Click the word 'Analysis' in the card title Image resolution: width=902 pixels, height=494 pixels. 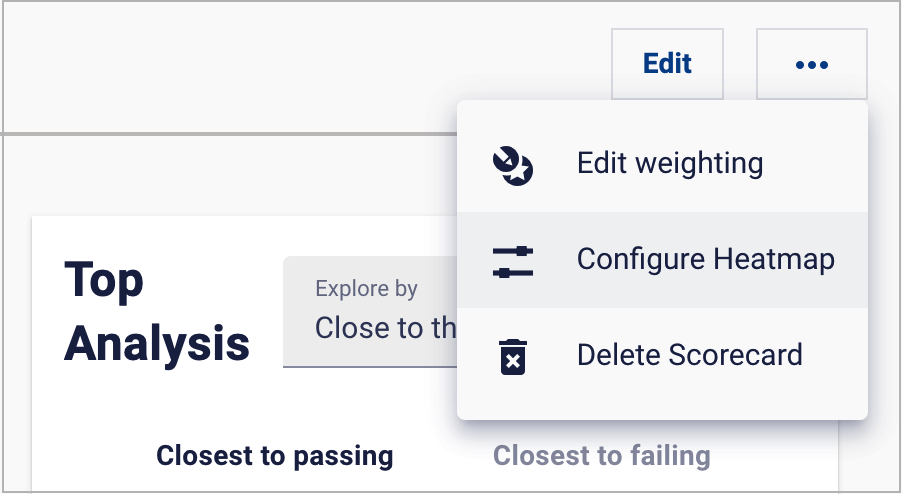point(156,343)
